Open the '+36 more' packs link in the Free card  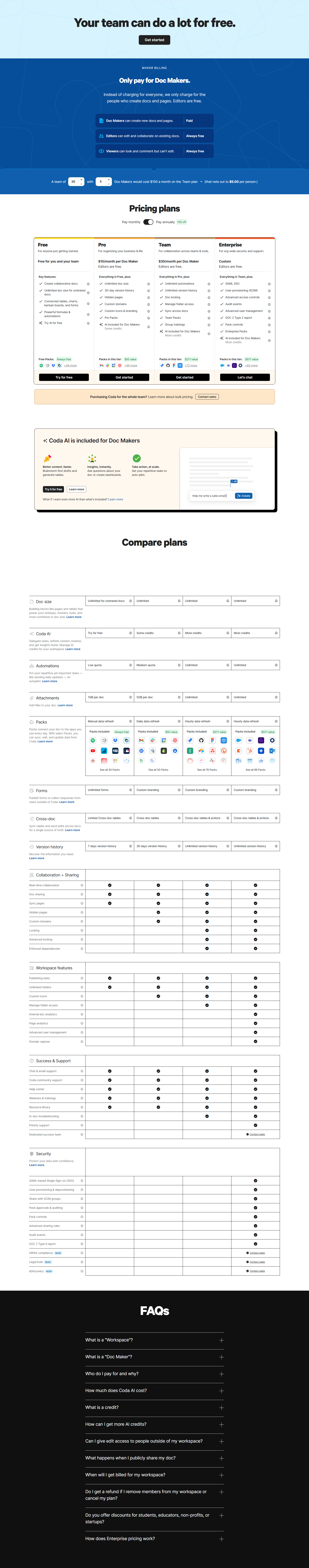71,366
